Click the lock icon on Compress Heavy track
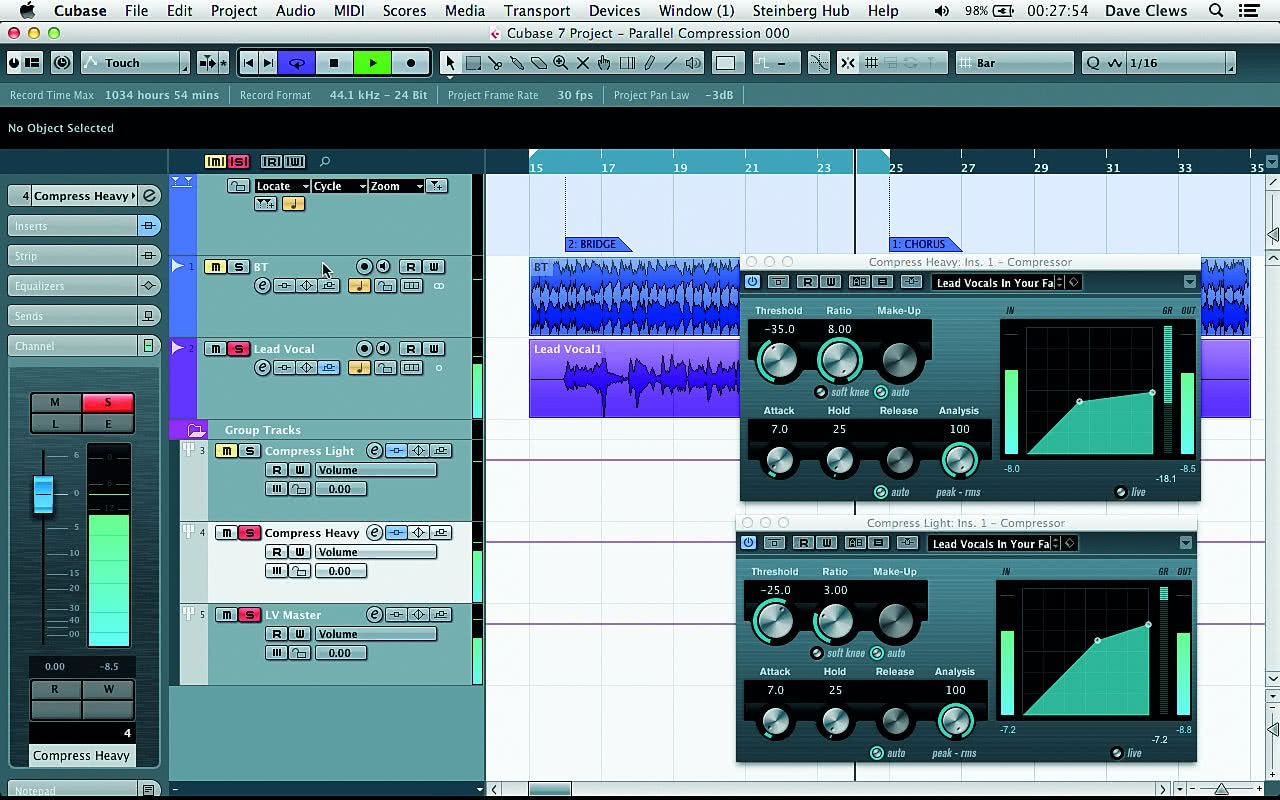The width and height of the screenshot is (1280, 800). (x=299, y=571)
